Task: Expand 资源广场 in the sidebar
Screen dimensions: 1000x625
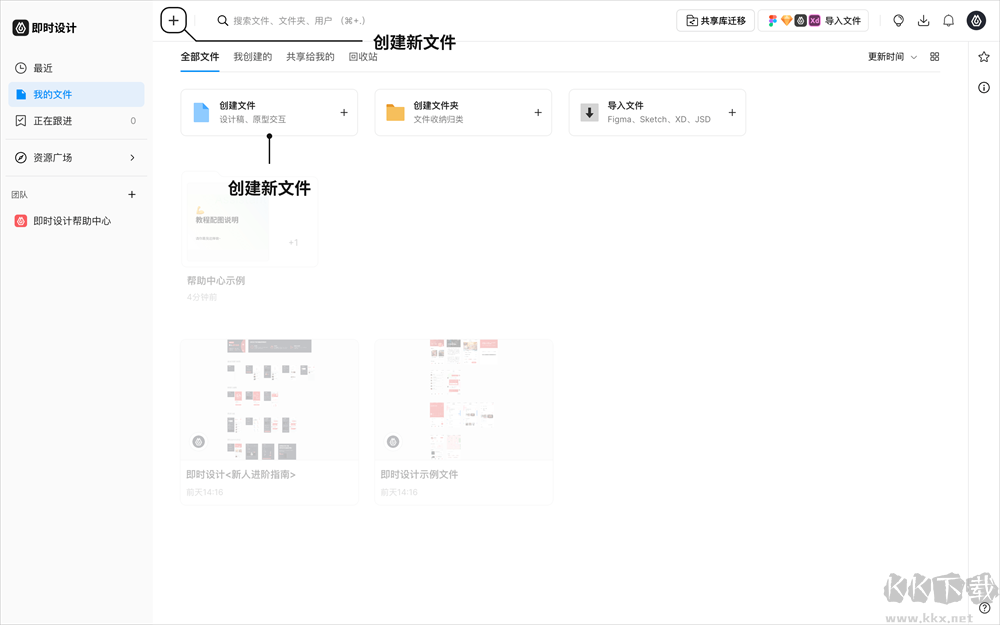Action: pyautogui.click(x=52, y=157)
